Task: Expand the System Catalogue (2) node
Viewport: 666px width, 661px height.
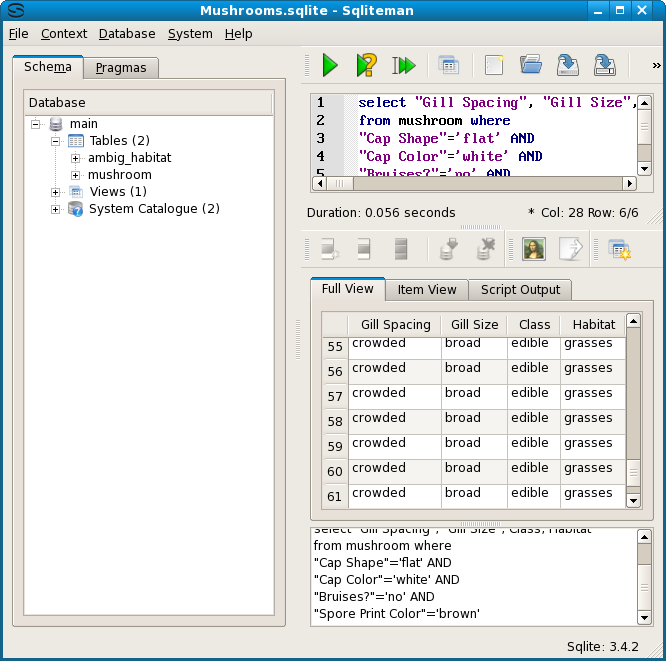Action: [x=55, y=209]
